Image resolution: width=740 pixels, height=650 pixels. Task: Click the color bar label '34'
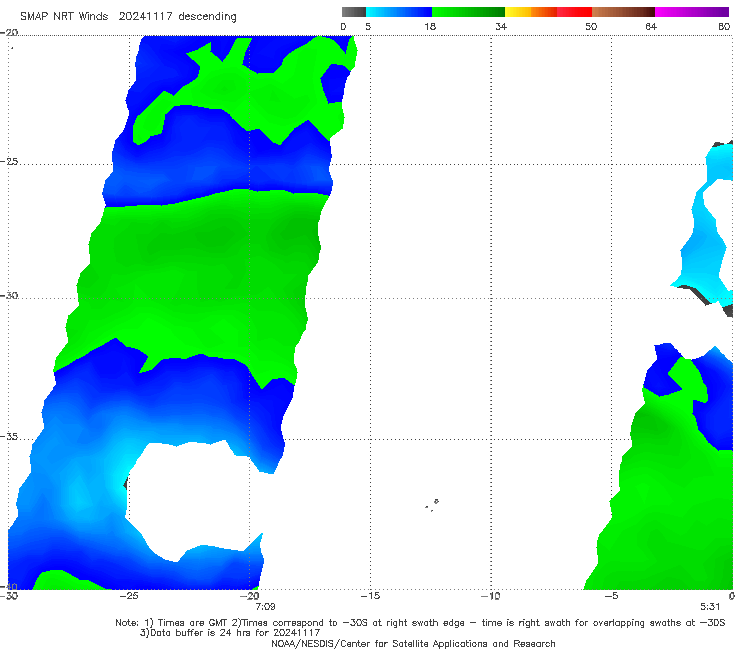point(501,26)
